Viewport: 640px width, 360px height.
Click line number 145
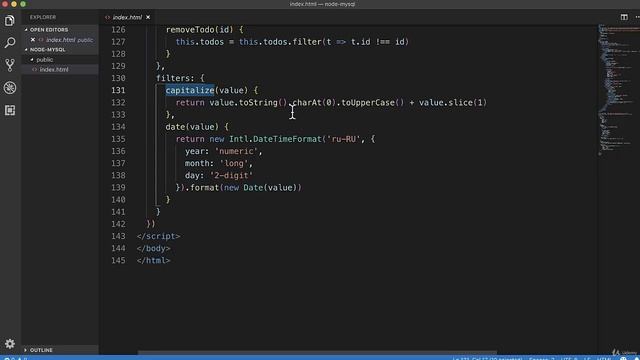(118, 260)
